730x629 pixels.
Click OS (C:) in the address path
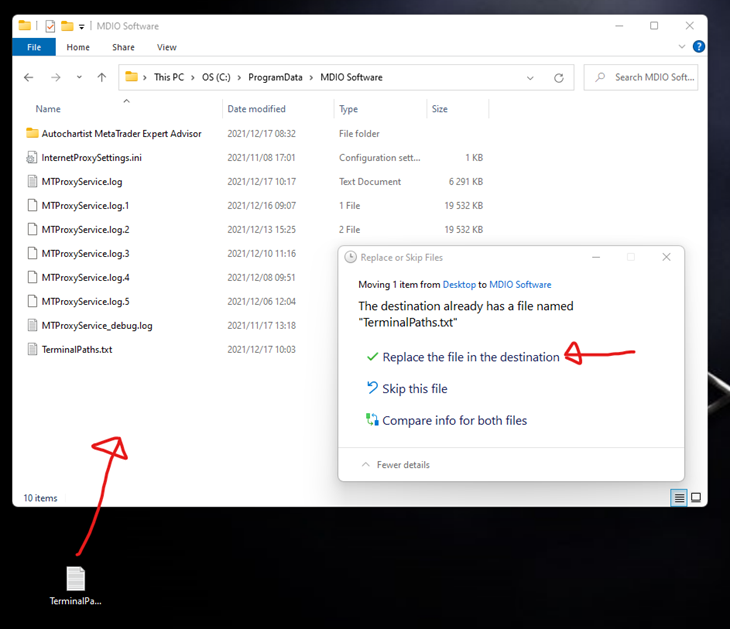216,77
